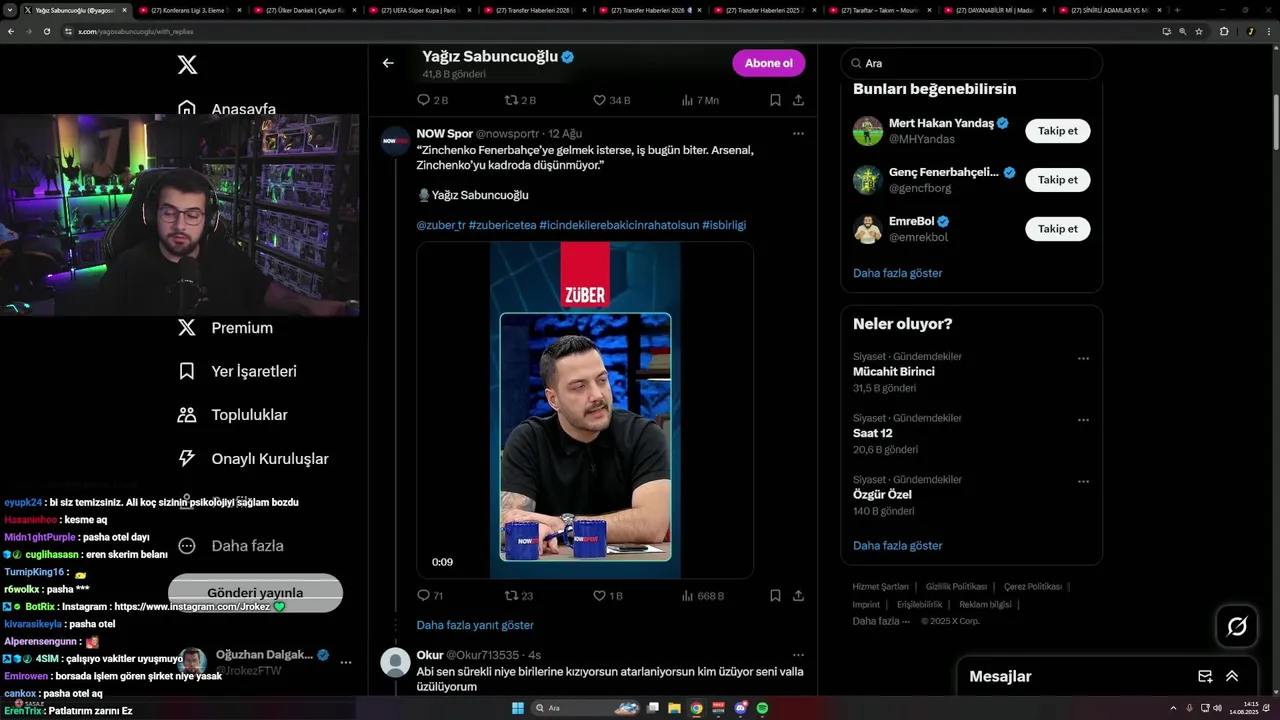Image resolution: width=1280 pixels, height=720 pixels.
Task: Open the Saat 12 trend
Action: (x=872, y=433)
